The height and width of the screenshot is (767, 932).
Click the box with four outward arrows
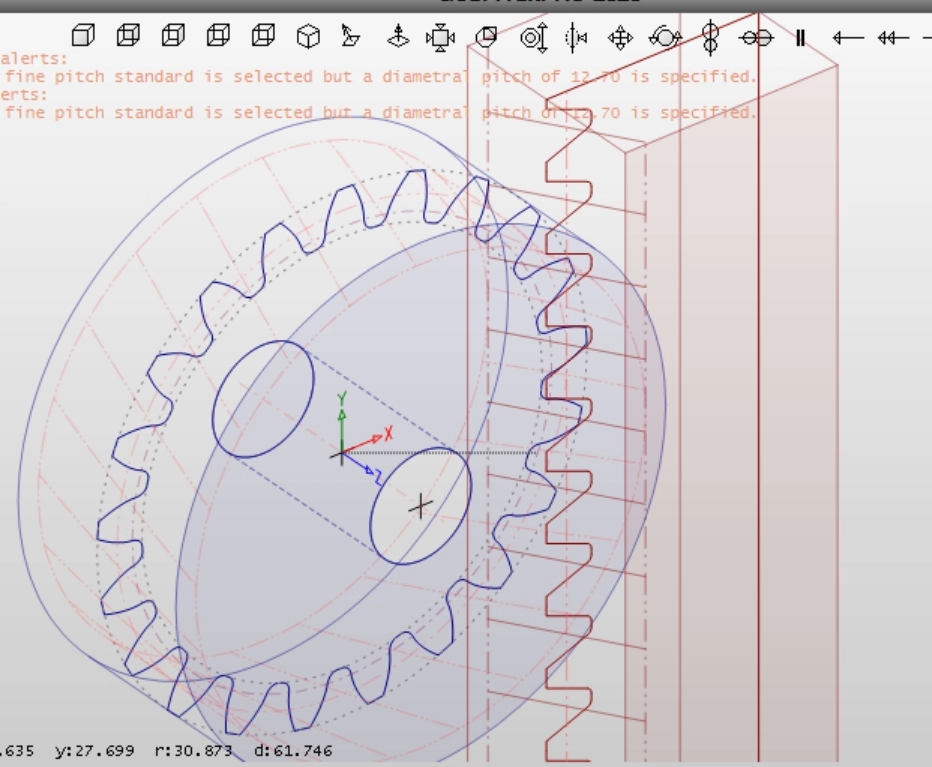pyautogui.click(x=440, y=38)
